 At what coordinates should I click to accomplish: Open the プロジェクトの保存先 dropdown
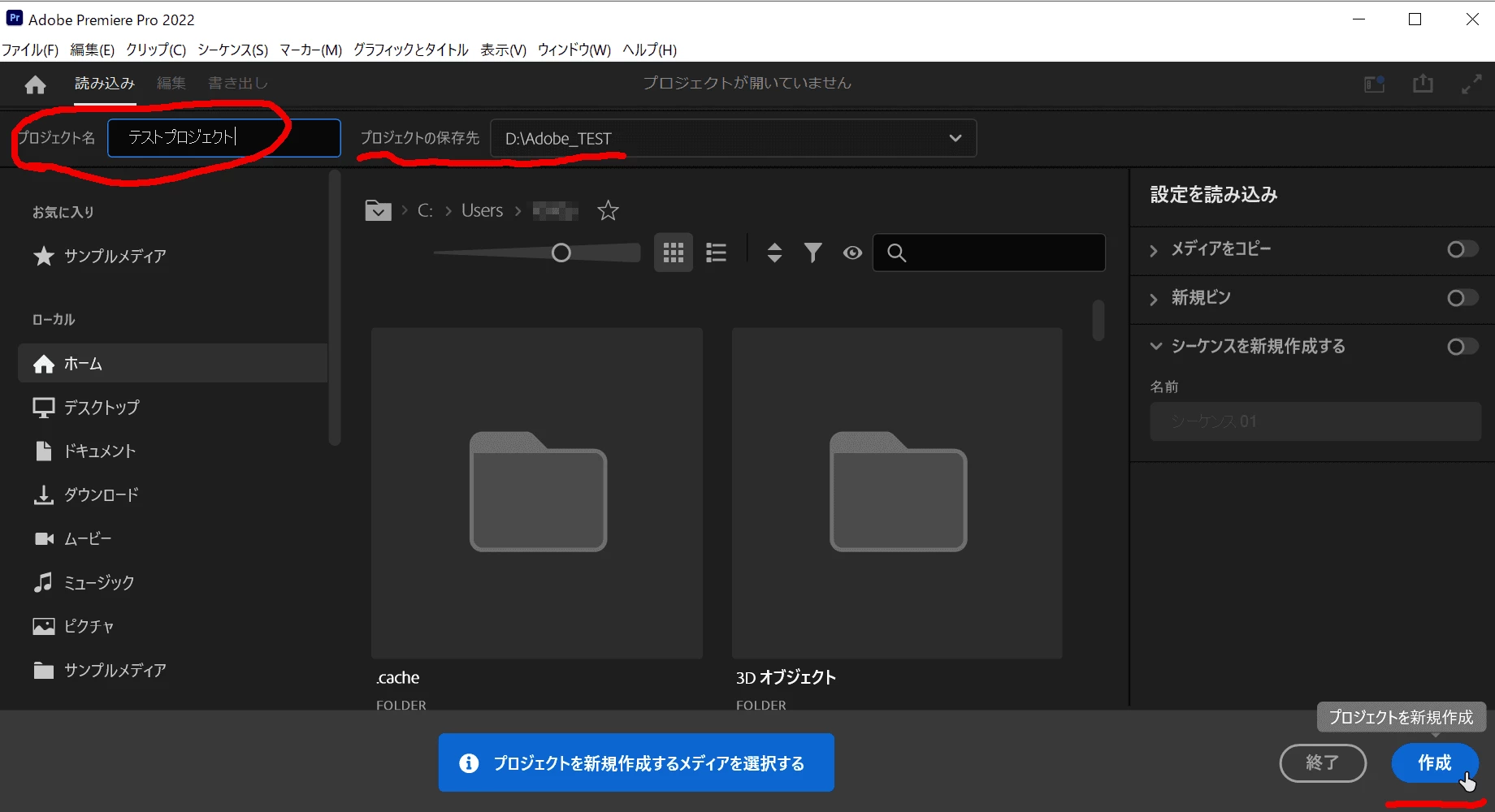tap(734, 139)
